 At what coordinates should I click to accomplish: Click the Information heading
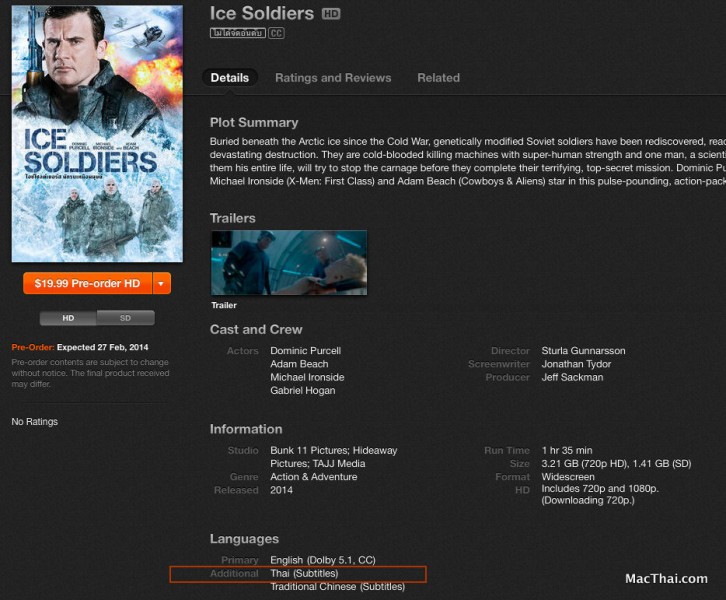pos(246,429)
